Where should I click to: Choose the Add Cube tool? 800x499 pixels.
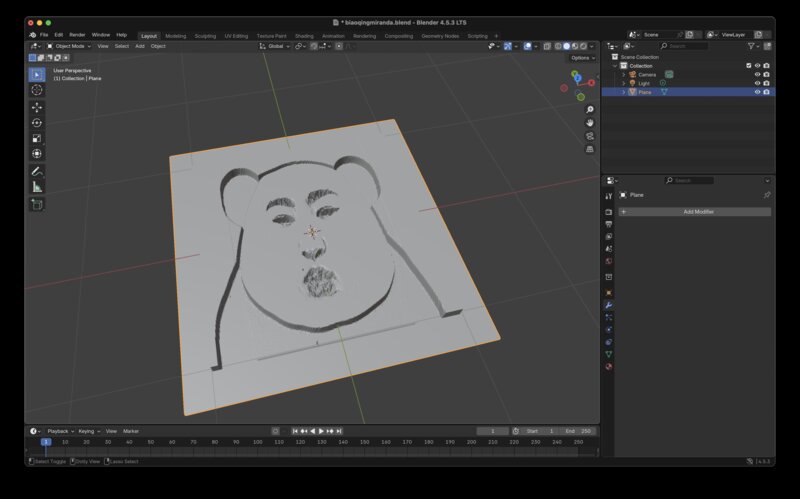37,204
